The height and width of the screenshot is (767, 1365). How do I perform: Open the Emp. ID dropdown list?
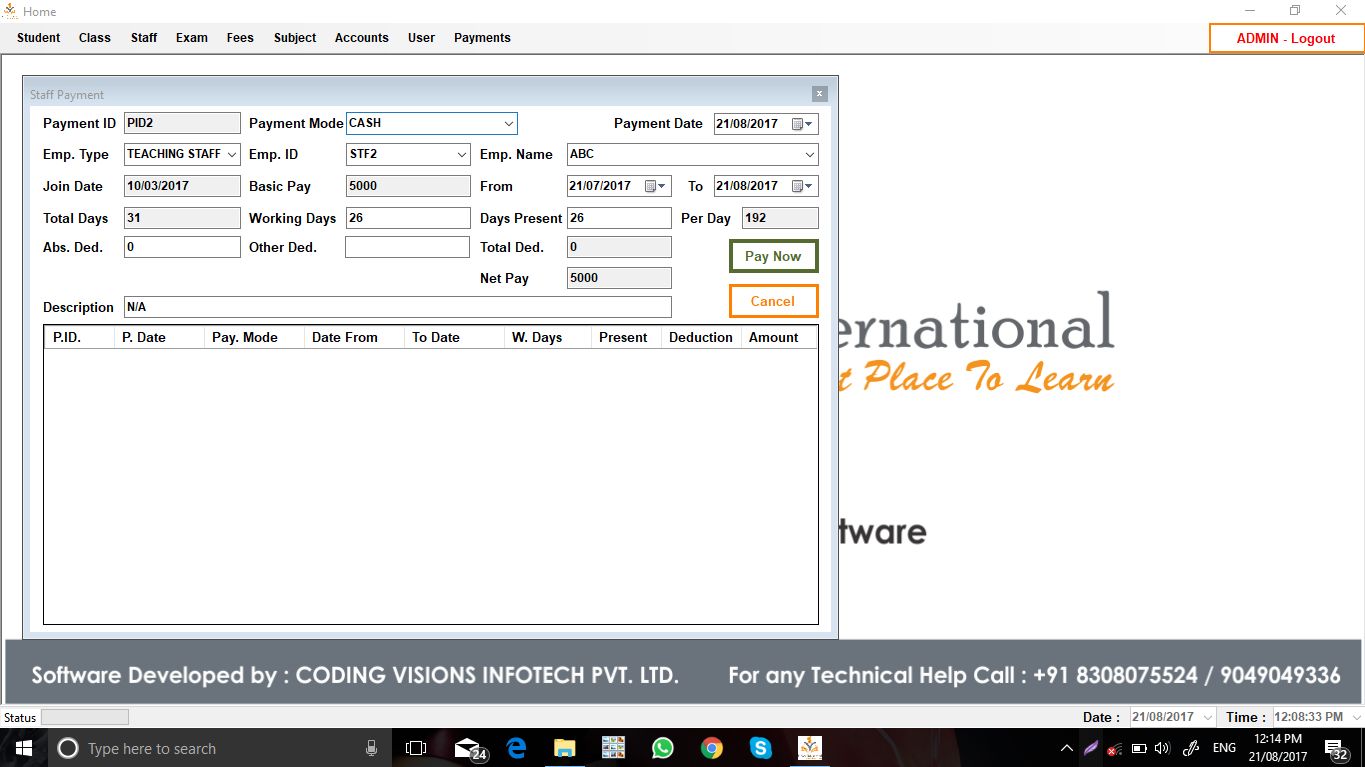(x=461, y=155)
